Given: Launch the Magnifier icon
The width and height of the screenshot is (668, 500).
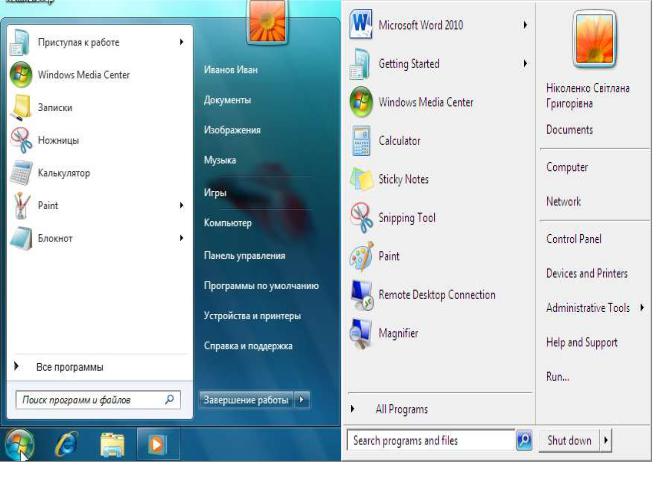Looking at the screenshot, I should (361, 333).
